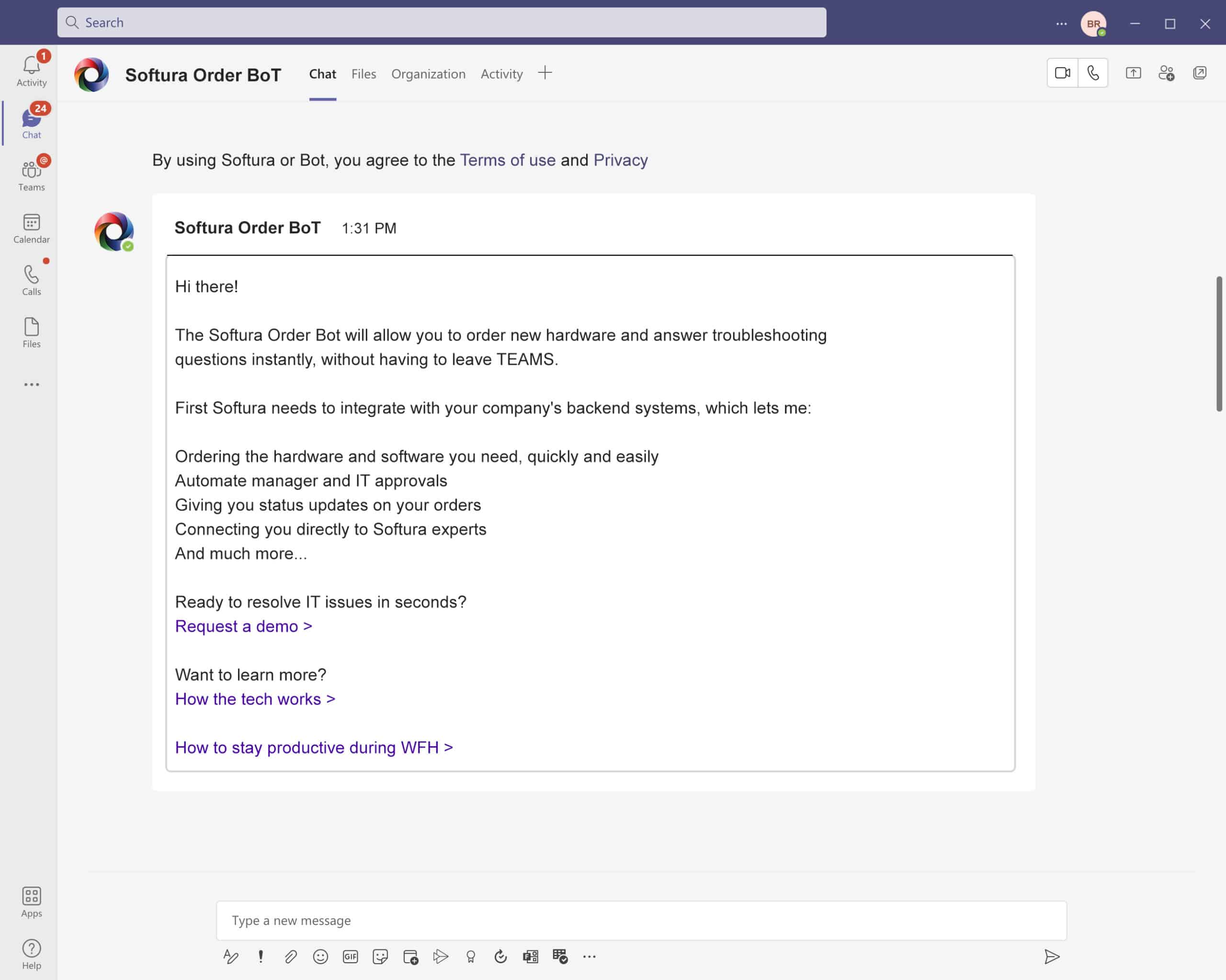Send Praise with the ribbon icon
1226x980 pixels.
pos(470,957)
